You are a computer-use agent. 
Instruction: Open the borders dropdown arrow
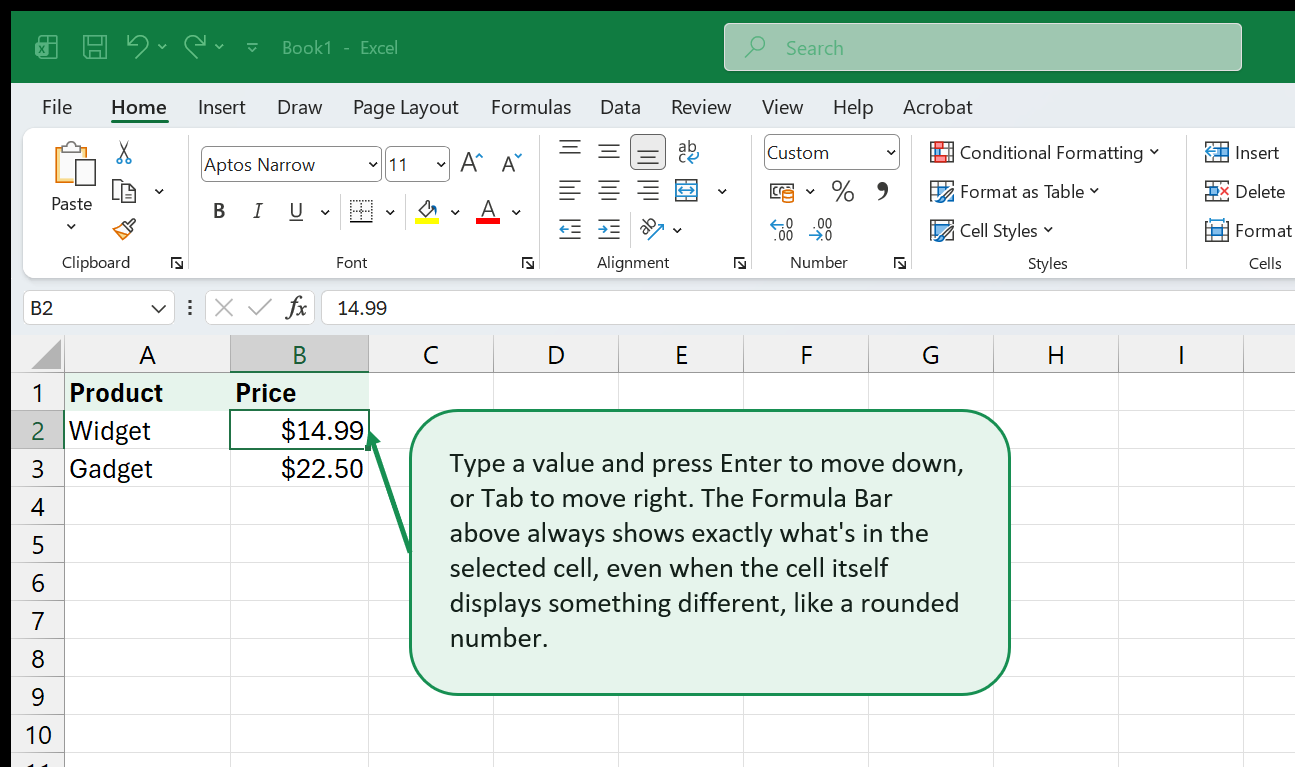point(390,211)
